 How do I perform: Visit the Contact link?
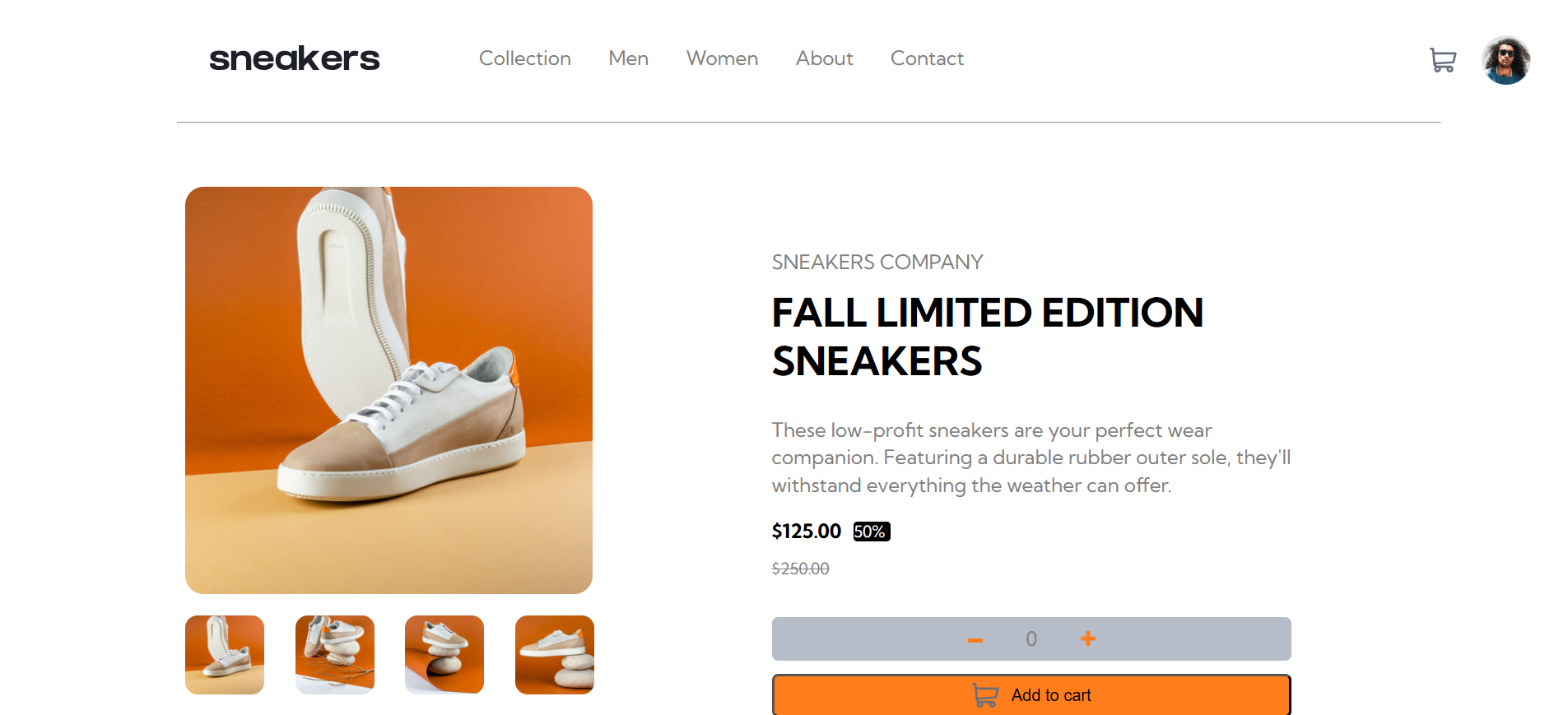(927, 58)
